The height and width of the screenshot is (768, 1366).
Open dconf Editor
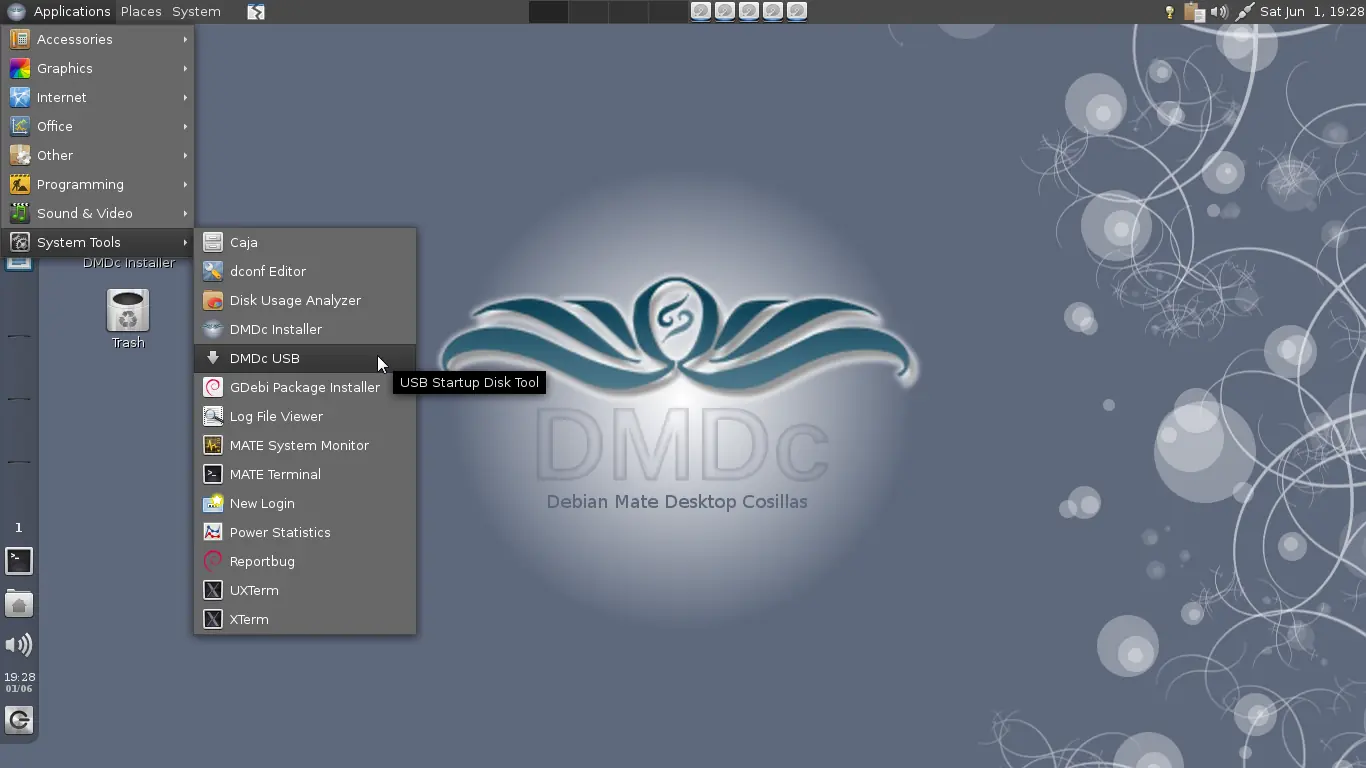pos(305,271)
